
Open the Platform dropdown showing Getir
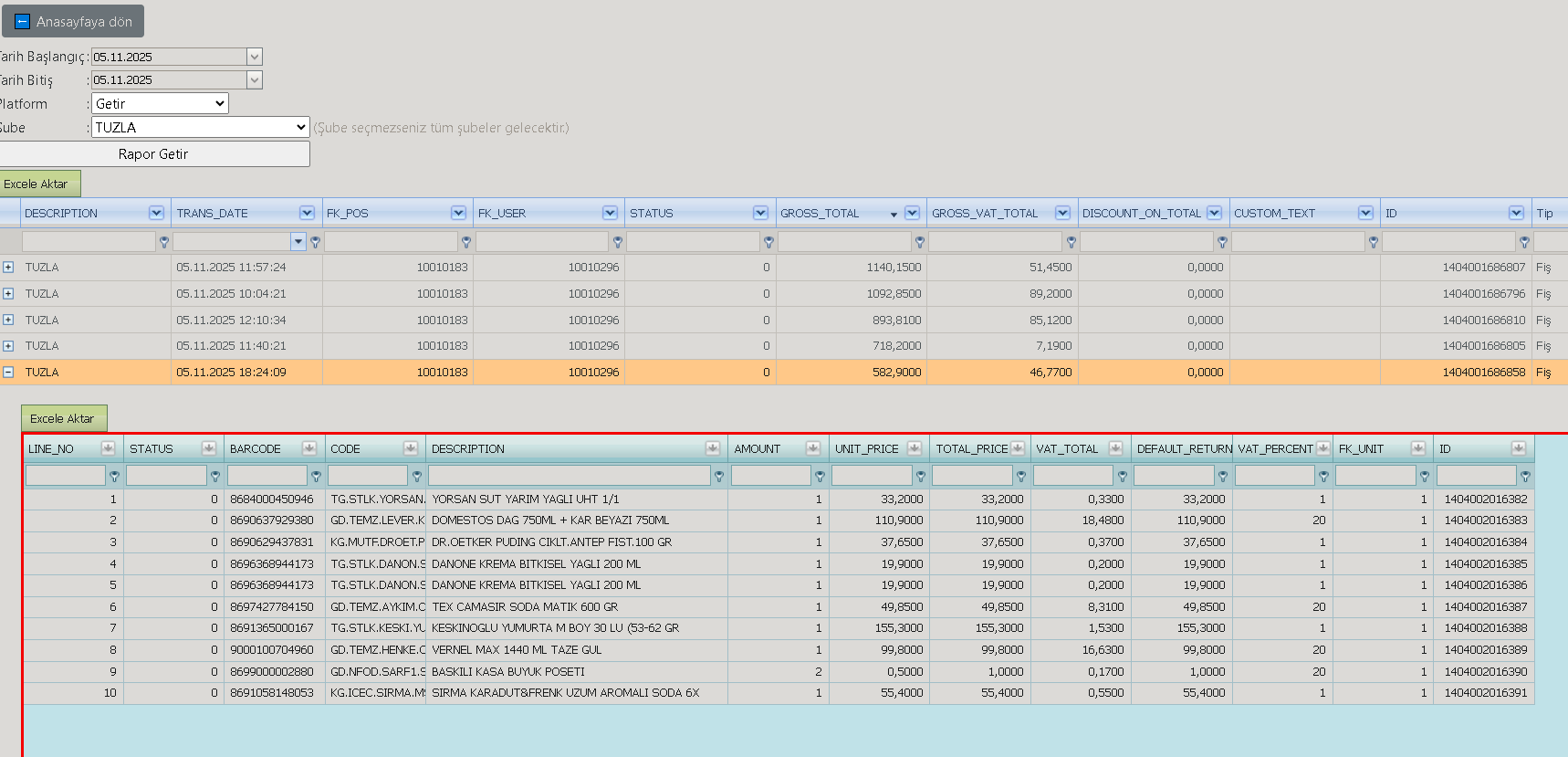coord(160,104)
